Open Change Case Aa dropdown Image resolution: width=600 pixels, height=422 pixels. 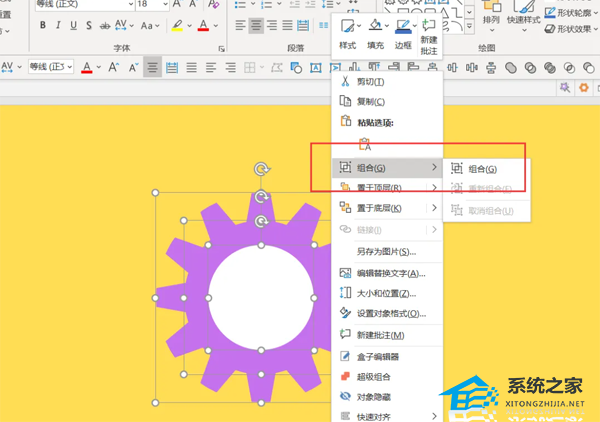tap(150, 26)
